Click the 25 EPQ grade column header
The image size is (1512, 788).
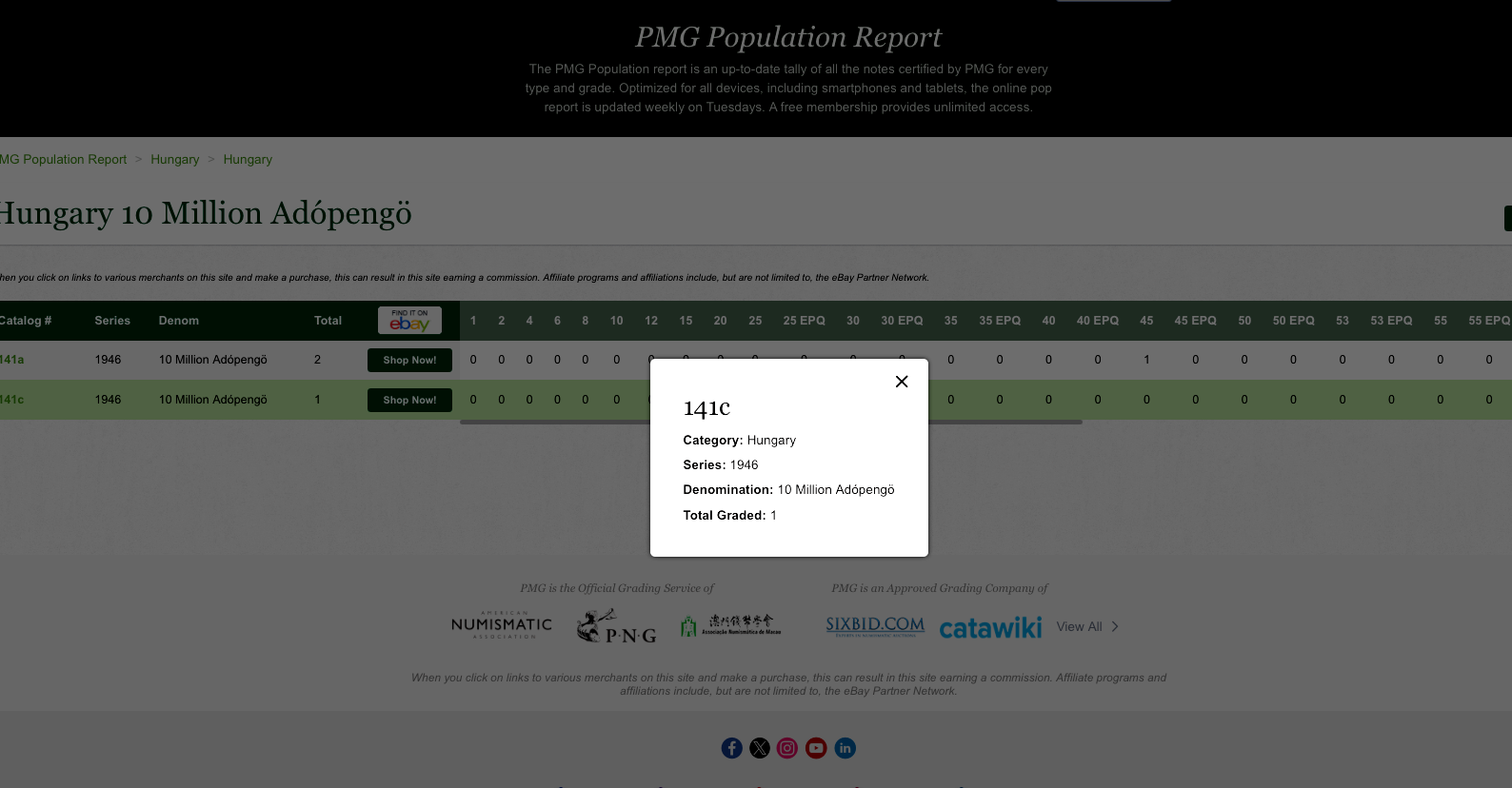click(x=804, y=321)
